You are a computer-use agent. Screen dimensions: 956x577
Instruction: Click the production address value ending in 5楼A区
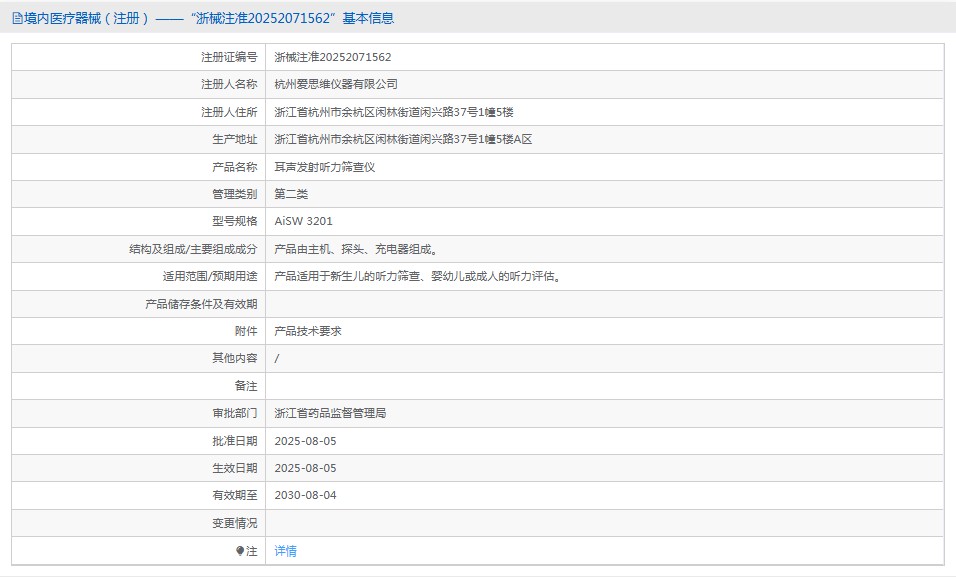pyautogui.click(x=403, y=140)
